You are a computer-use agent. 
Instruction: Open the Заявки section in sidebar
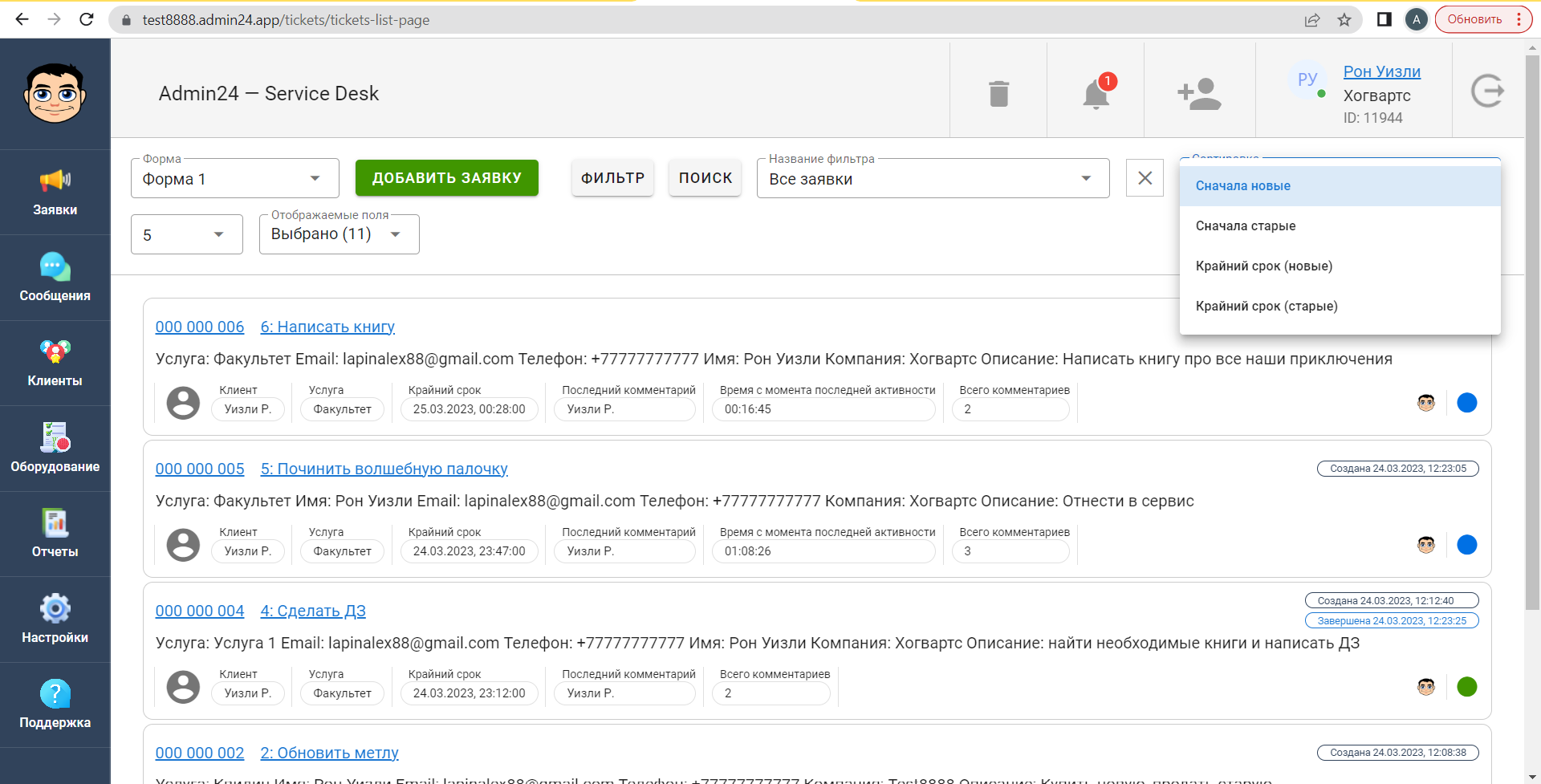(55, 193)
